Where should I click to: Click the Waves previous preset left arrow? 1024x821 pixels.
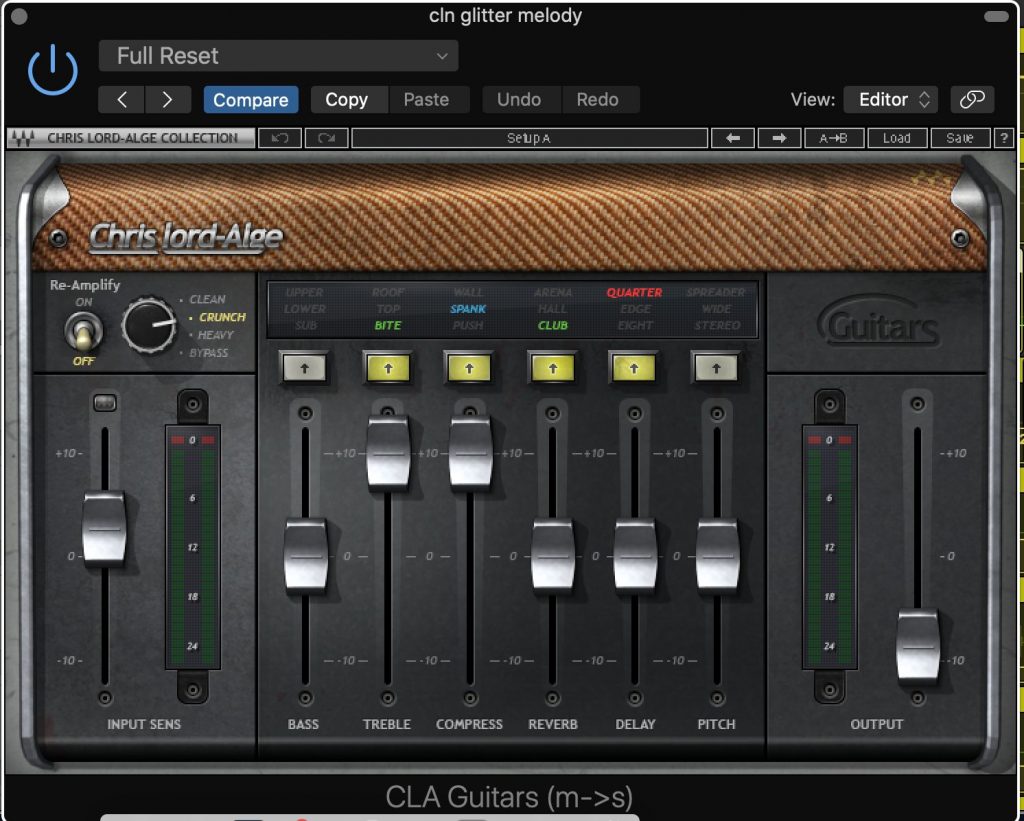click(x=733, y=138)
